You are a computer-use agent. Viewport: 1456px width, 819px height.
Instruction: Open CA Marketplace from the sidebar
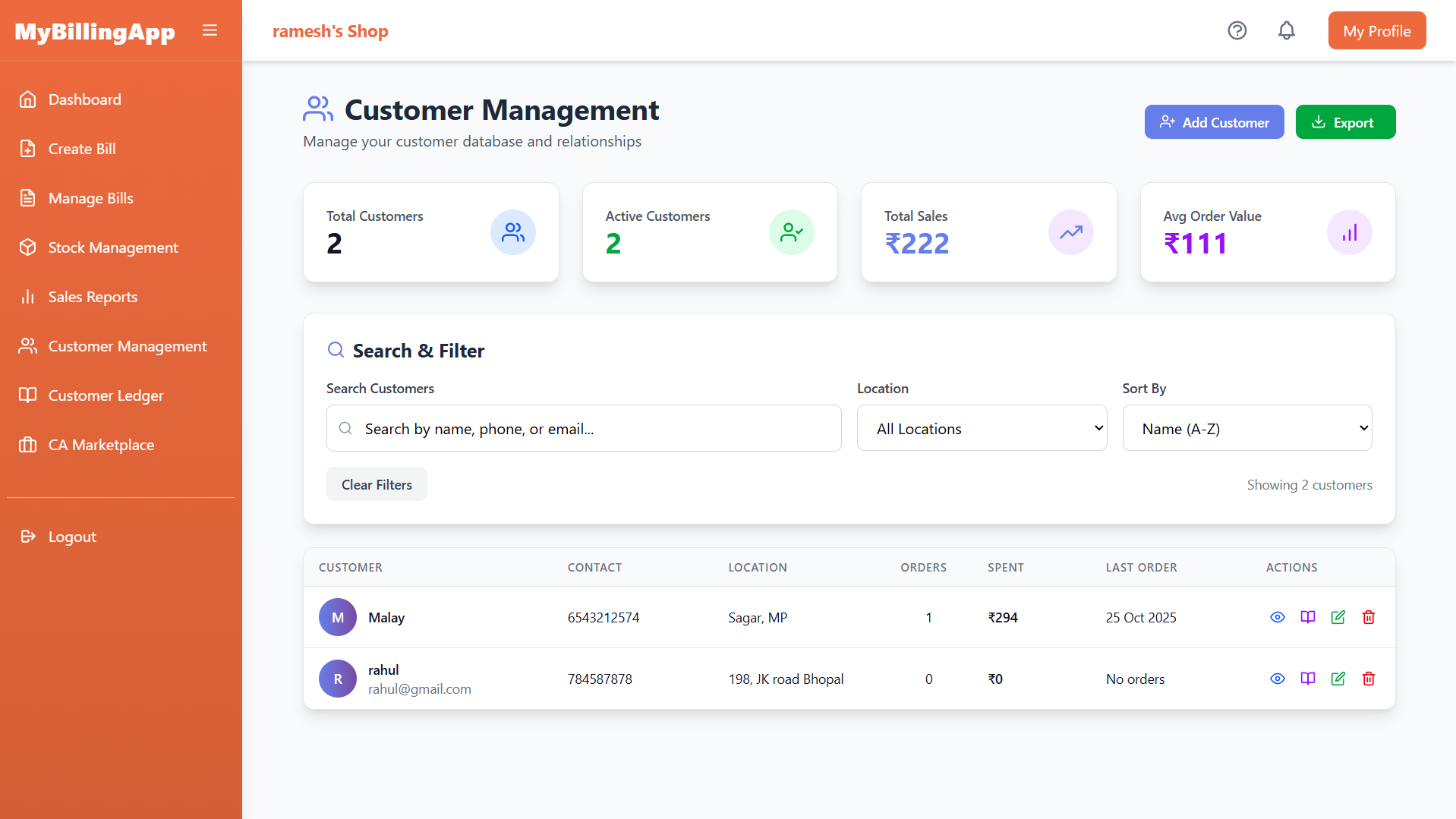pos(101,445)
